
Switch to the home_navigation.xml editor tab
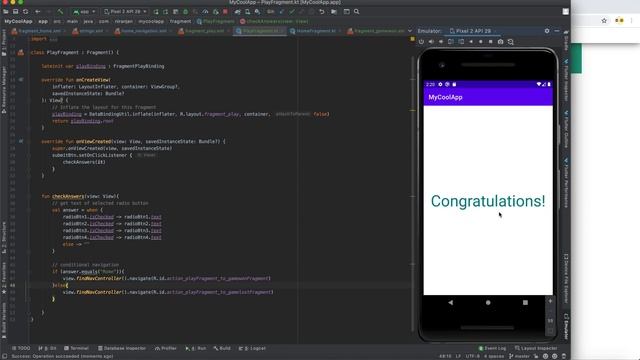point(143,31)
